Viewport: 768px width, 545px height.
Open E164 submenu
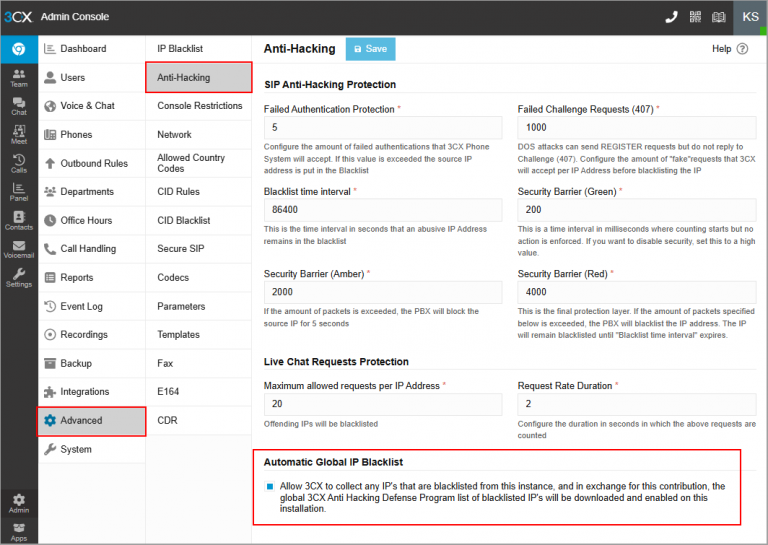[x=198, y=392]
